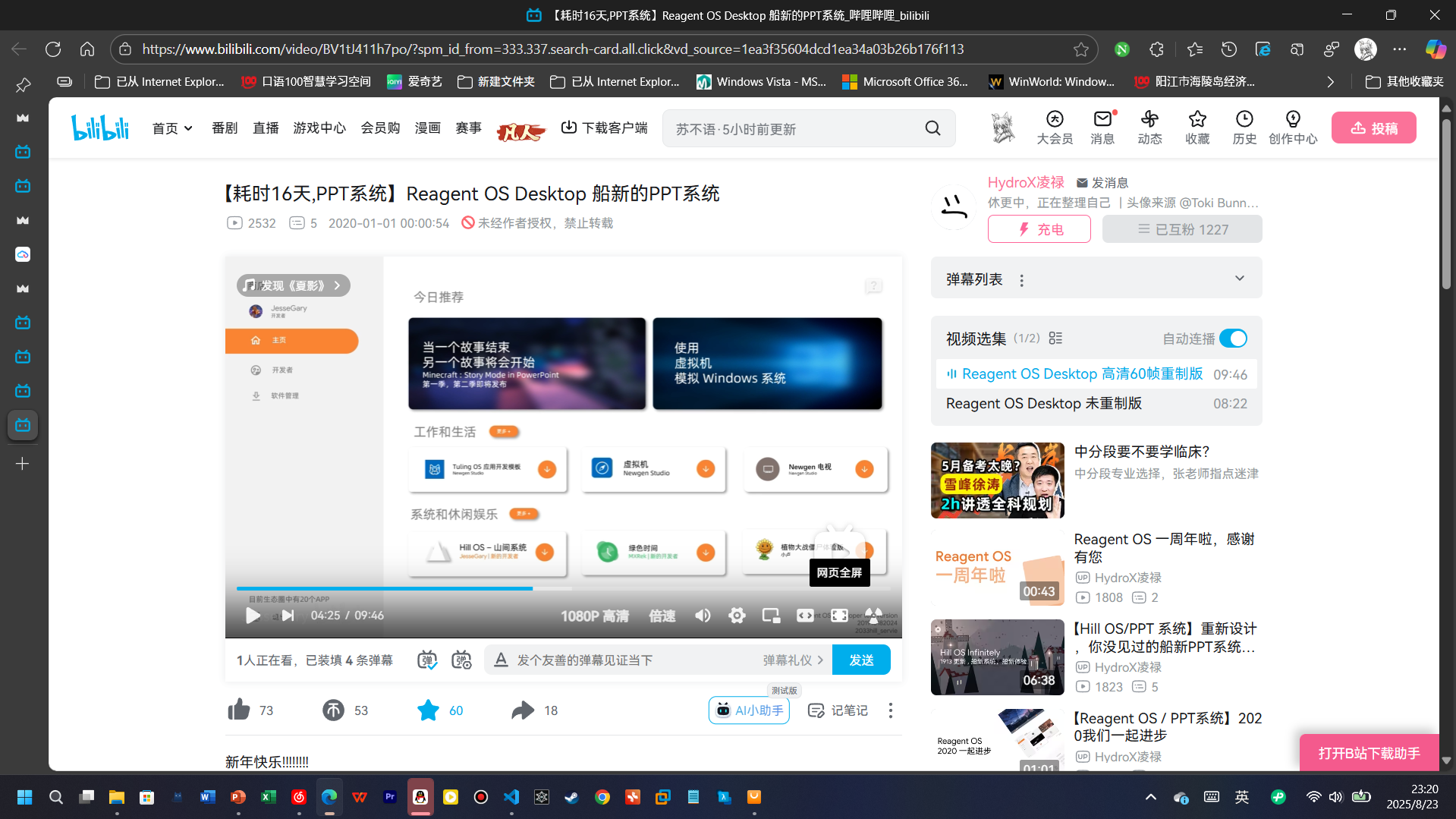Open 1080P 高清 quality selector

(x=595, y=616)
